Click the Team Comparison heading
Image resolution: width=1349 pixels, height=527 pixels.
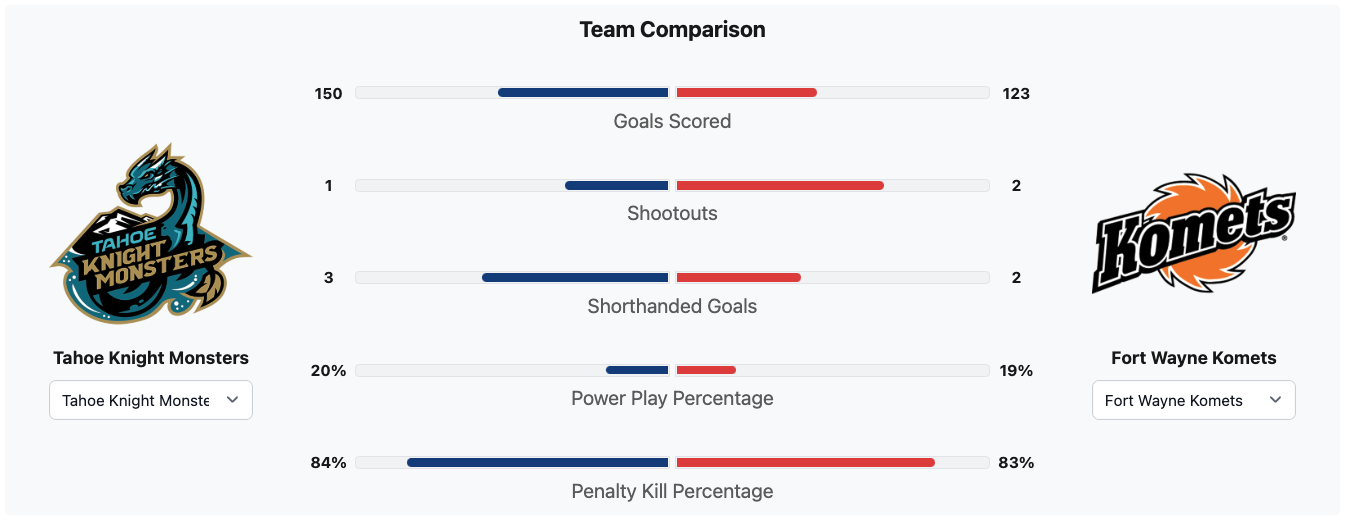(x=672, y=30)
